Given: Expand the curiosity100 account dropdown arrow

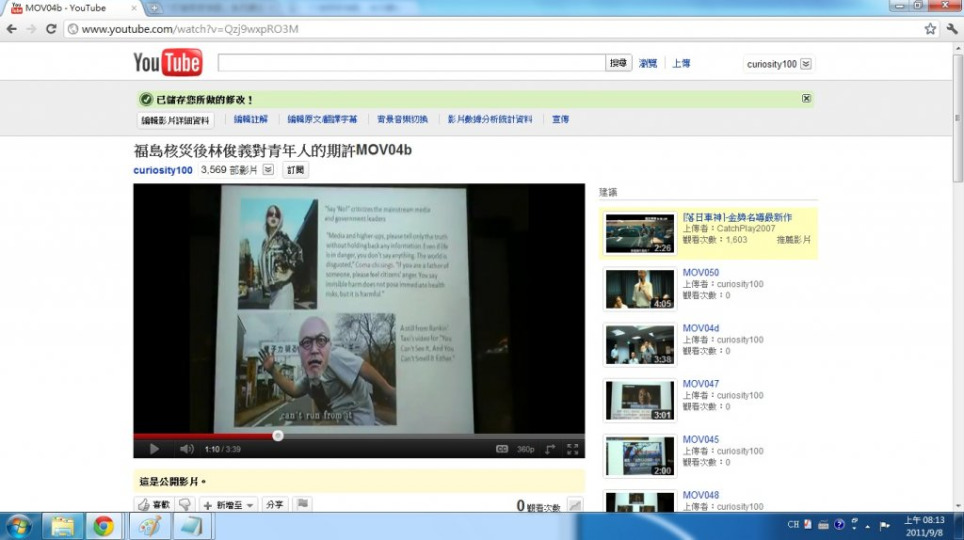Looking at the screenshot, I should point(806,64).
